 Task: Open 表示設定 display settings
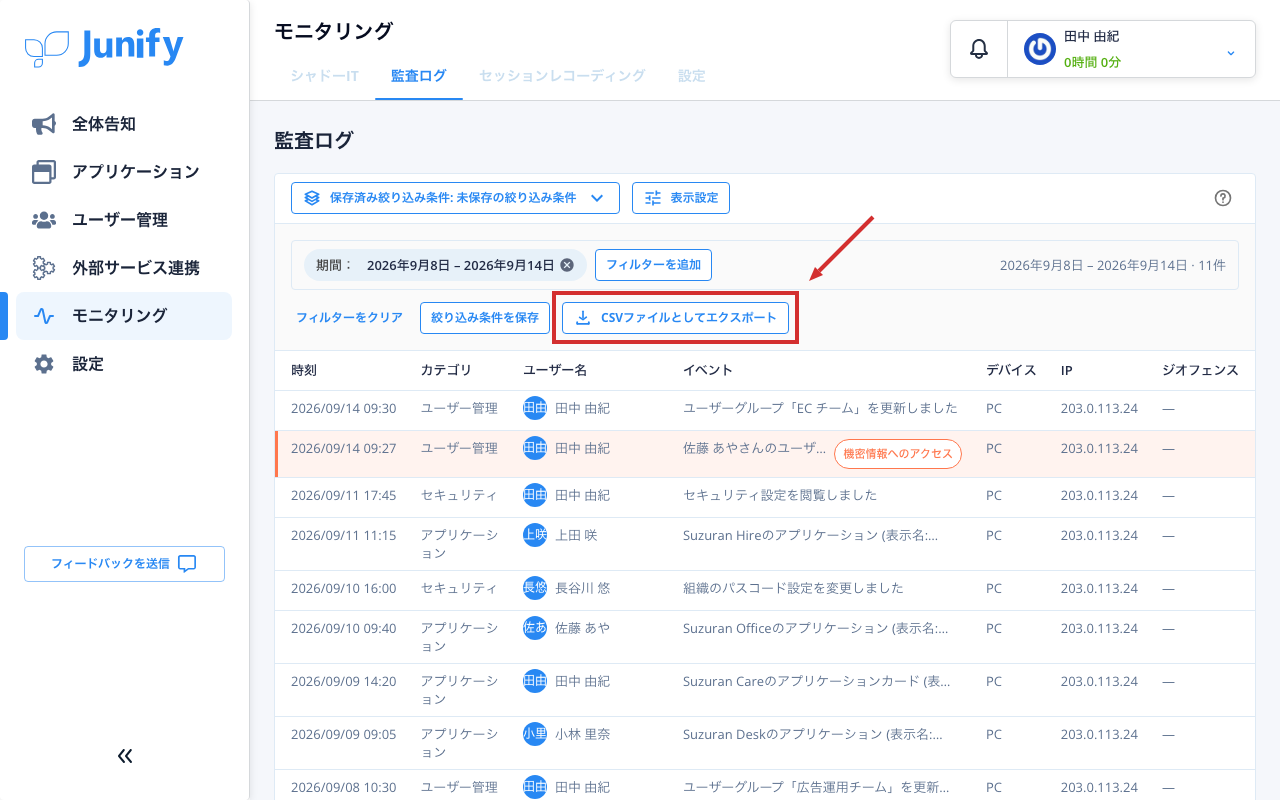681,198
